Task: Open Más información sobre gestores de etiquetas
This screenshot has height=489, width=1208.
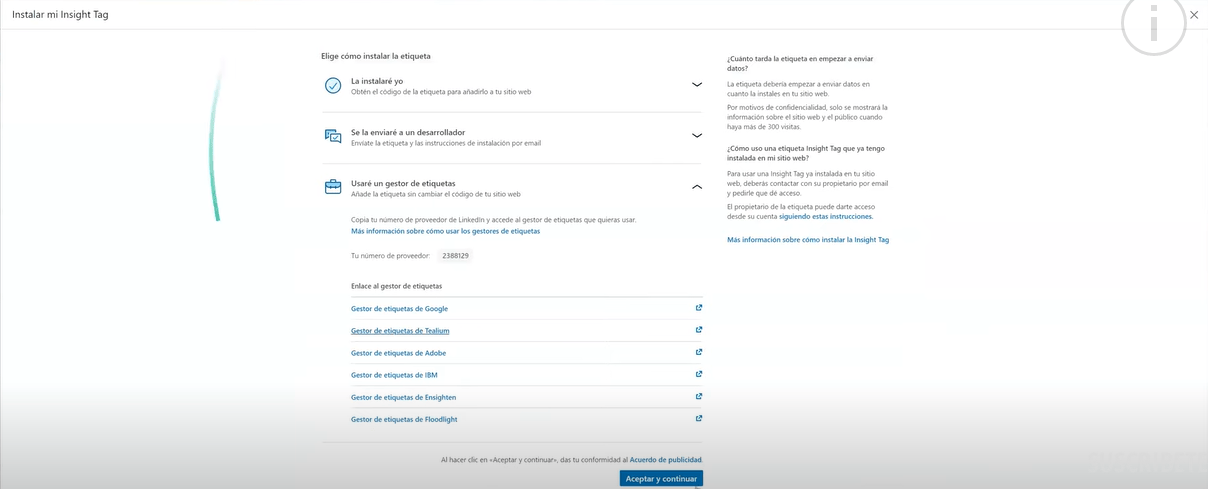Action: pos(445,231)
